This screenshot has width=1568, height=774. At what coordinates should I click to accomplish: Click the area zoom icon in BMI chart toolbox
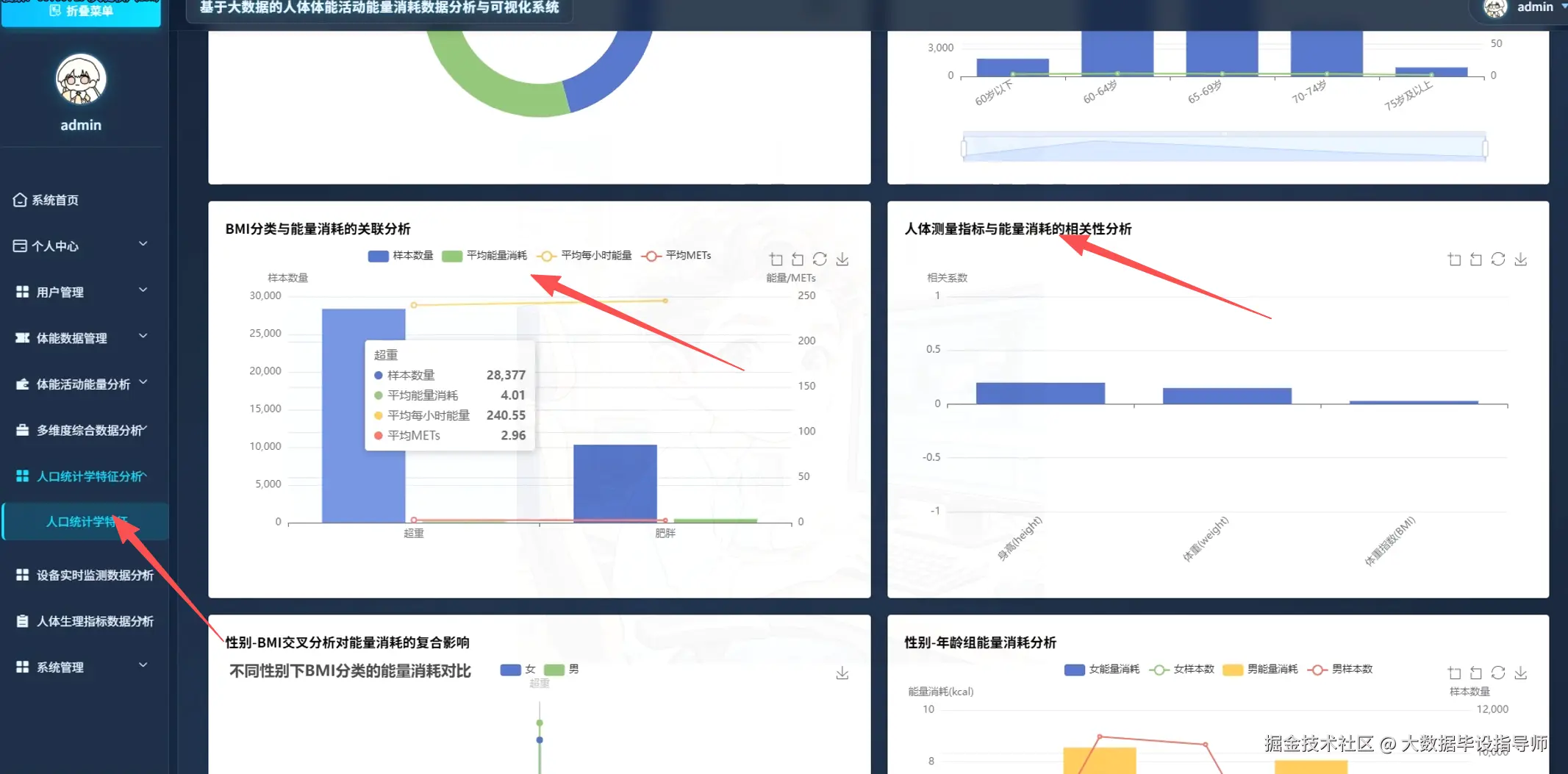coord(776,259)
